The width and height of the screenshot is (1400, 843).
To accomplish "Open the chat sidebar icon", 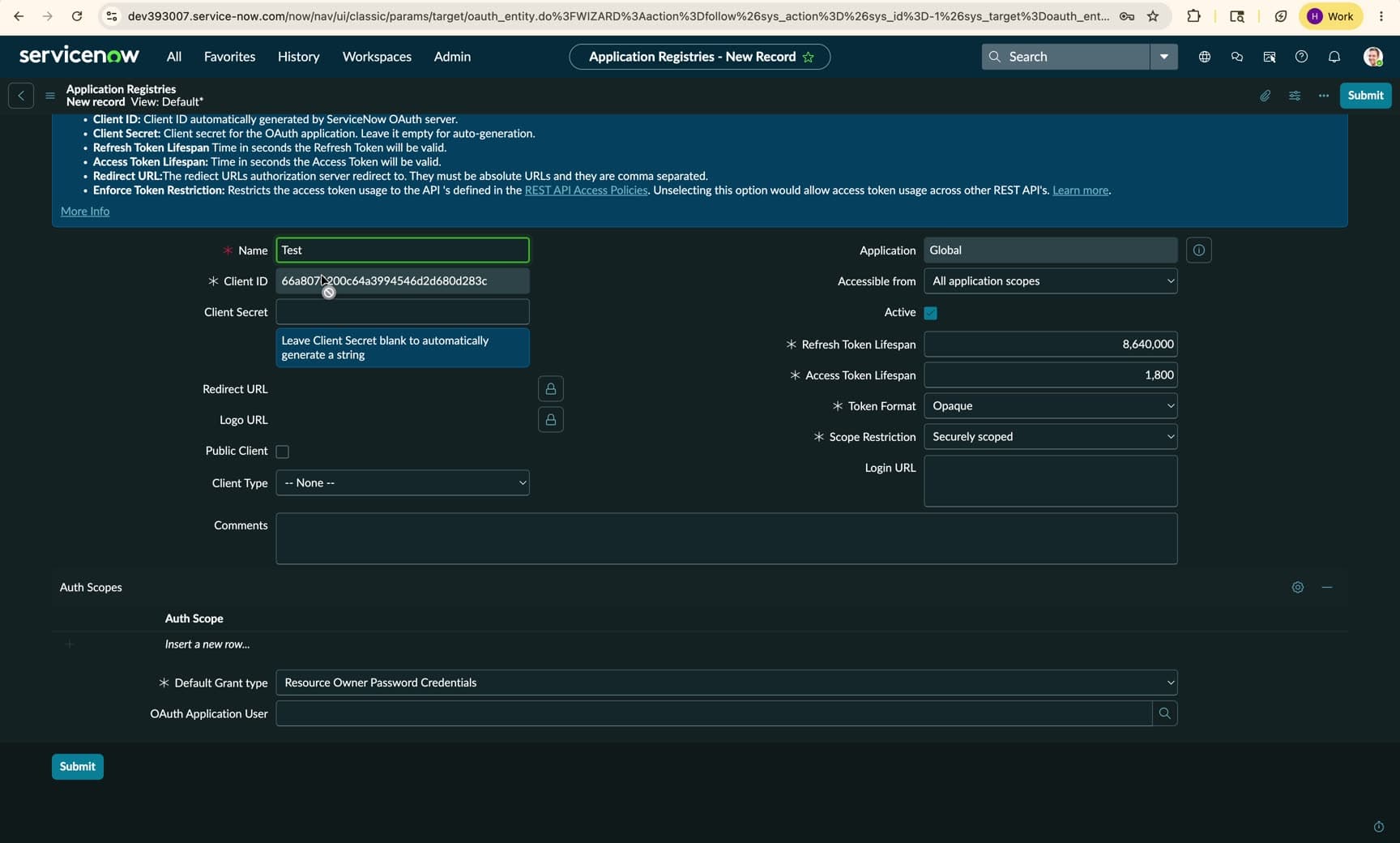I will [1236, 57].
